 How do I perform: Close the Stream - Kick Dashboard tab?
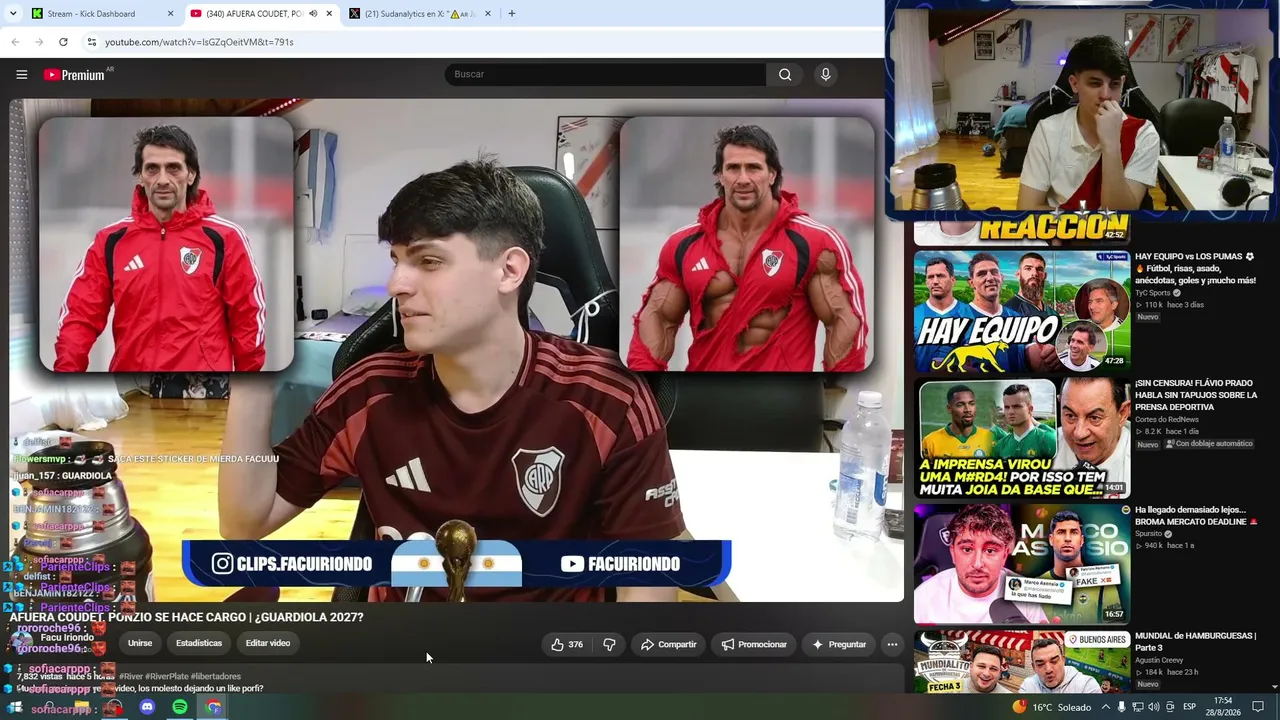pyautogui.click(x=170, y=14)
